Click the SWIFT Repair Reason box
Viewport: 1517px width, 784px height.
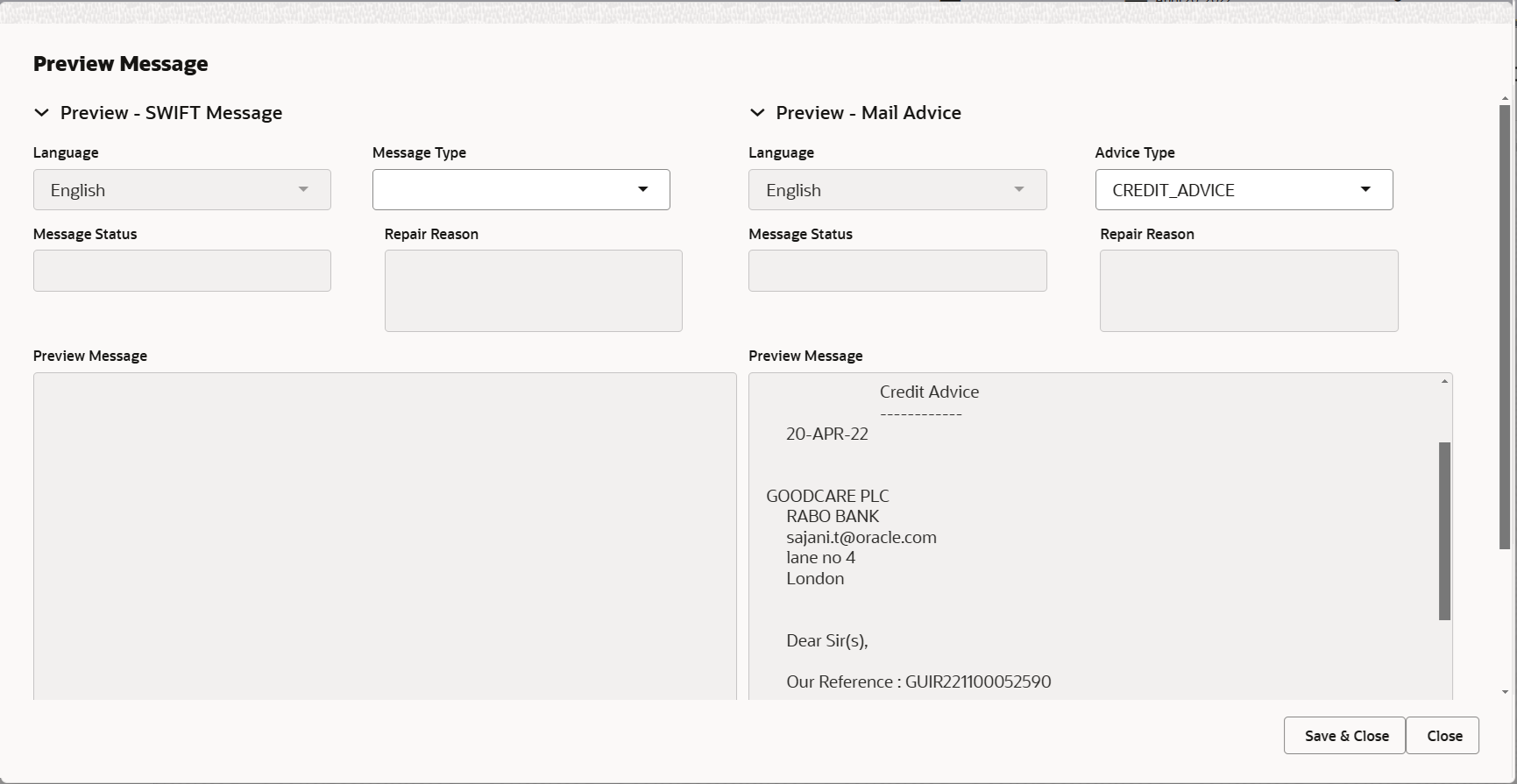pos(534,291)
